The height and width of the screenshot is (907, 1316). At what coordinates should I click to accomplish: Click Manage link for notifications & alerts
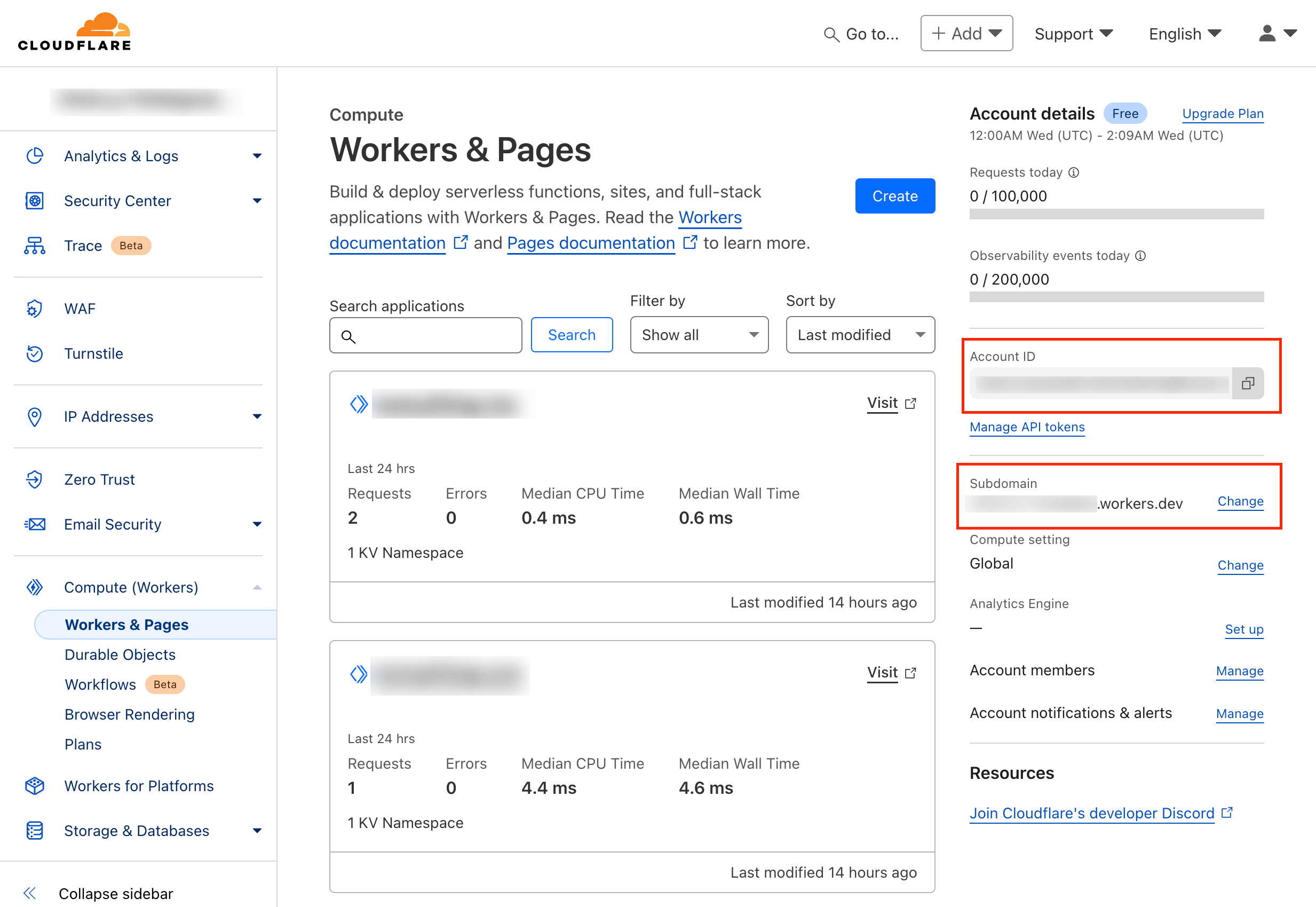(1239, 714)
